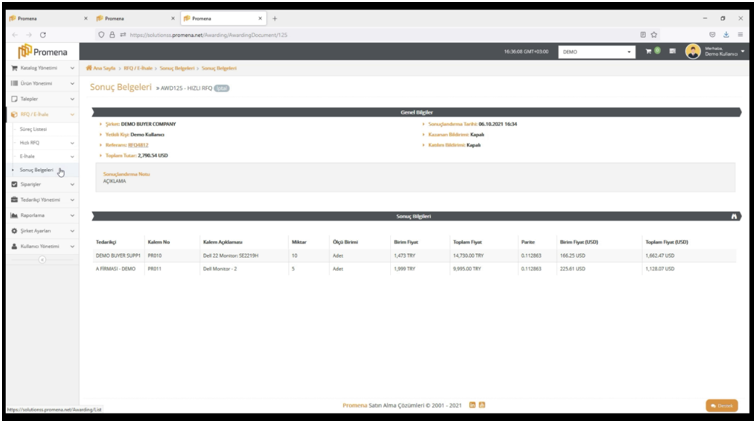Click the Raporlama chart icon
The width and height of the screenshot is (754, 424).
14,215
